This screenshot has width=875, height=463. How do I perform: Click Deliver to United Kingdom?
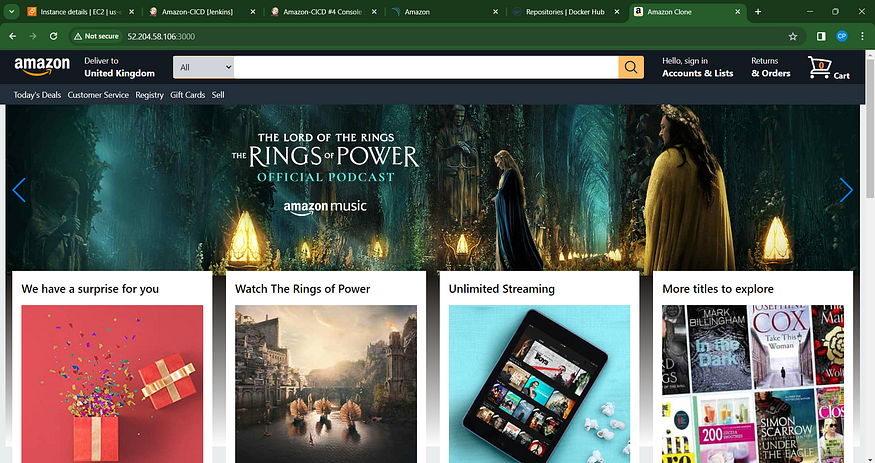pyautogui.click(x=119, y=67)
